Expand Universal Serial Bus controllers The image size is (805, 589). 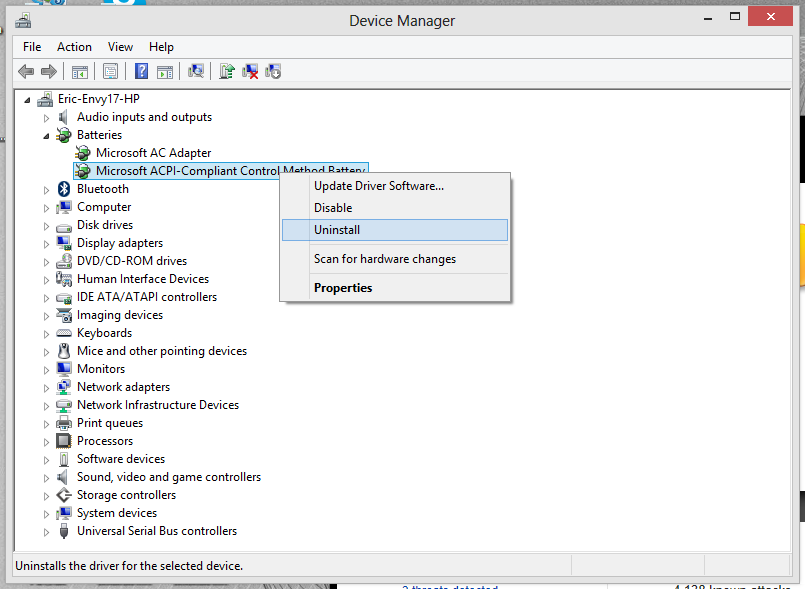(x=46, y=531)
